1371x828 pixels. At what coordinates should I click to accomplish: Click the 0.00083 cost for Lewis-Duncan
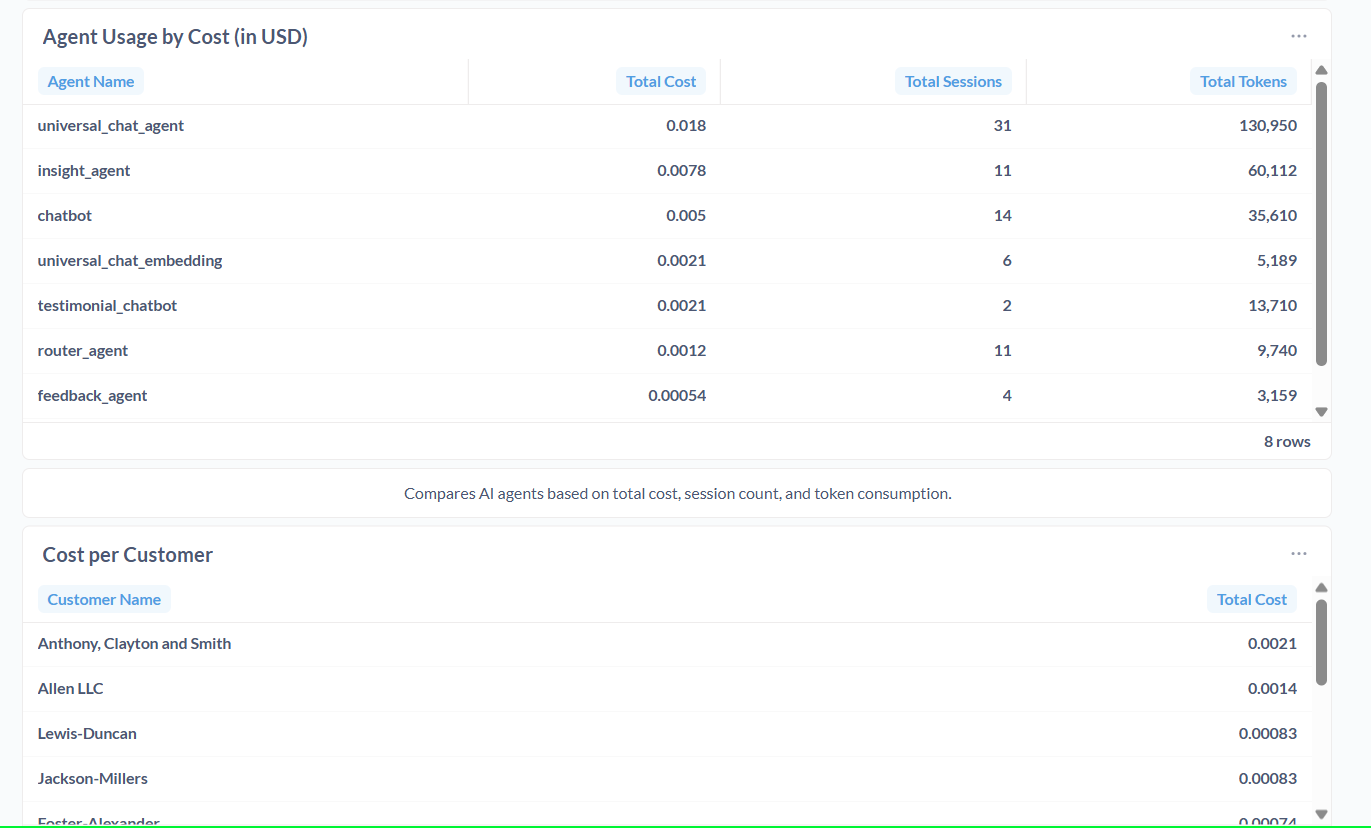[x=1268, y=734]
